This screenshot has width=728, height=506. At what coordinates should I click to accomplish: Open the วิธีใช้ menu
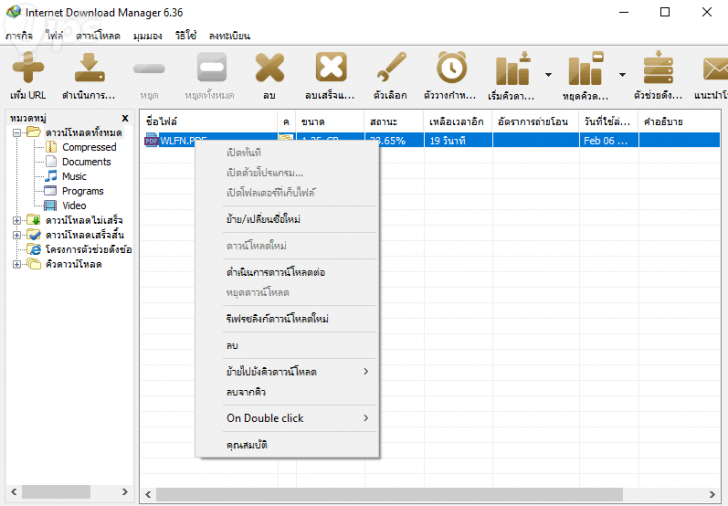click(186, 35)
